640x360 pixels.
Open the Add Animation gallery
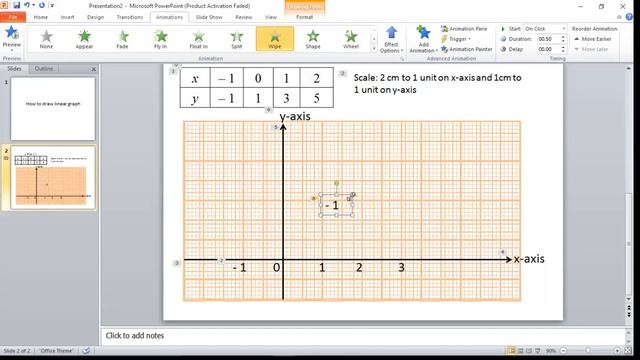point(423,40)
